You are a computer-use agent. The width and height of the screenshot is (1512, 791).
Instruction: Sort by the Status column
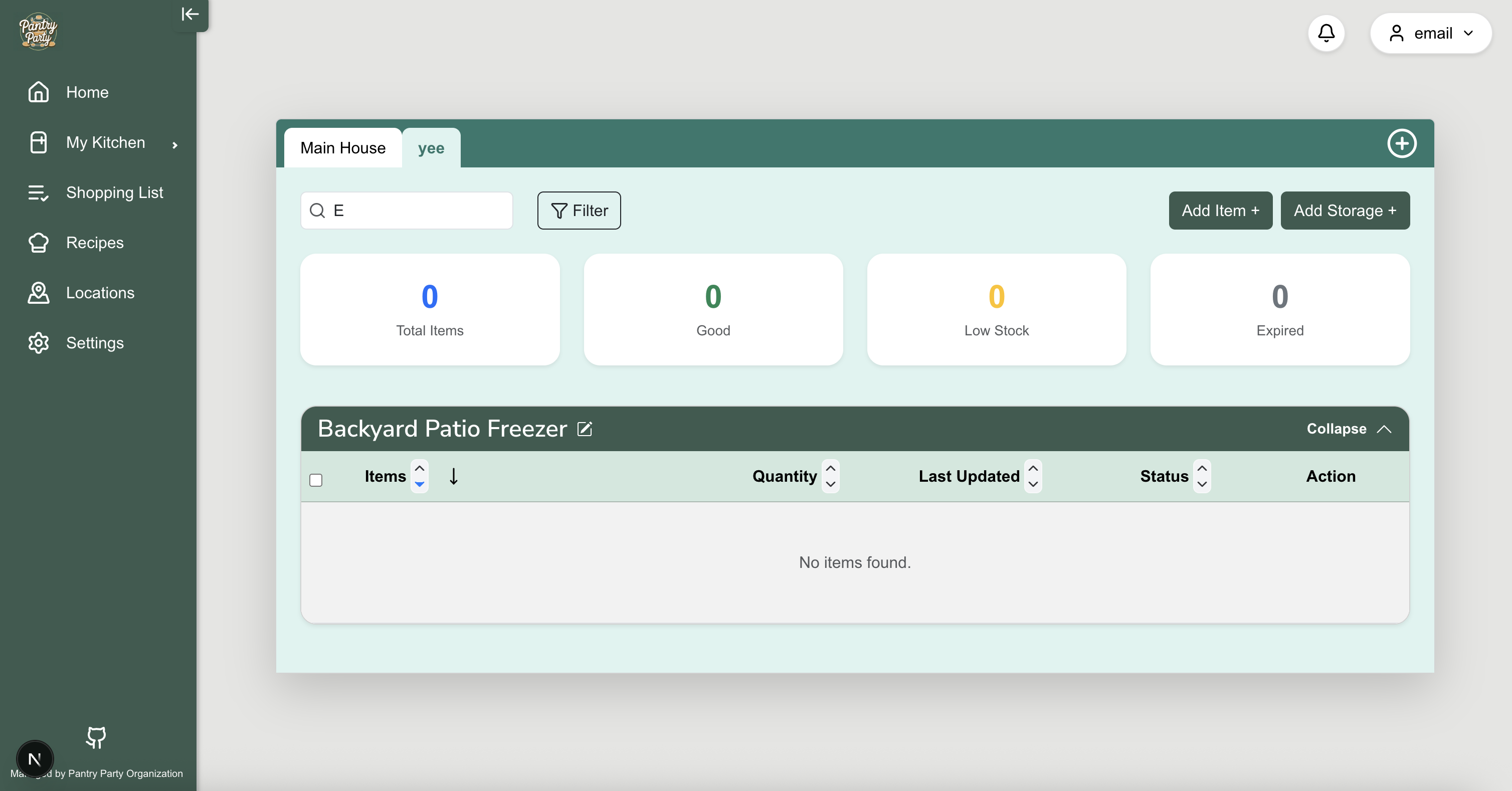1202,476
